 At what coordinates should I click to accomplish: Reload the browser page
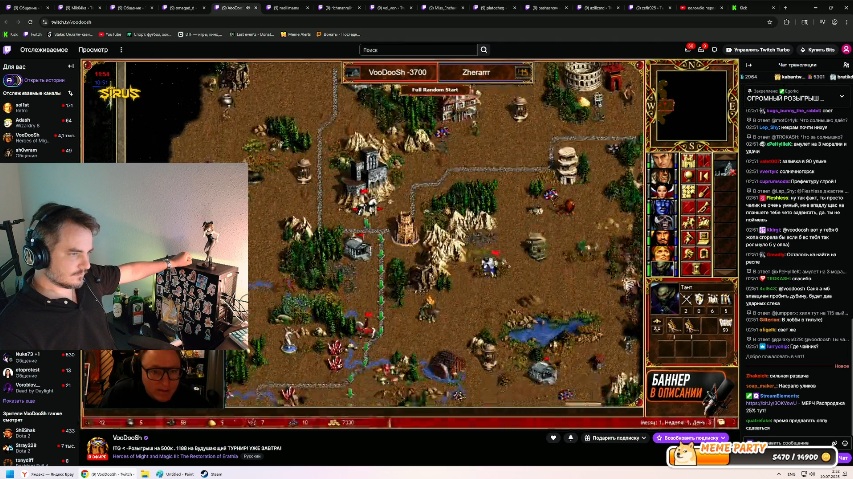pos(30,22)
